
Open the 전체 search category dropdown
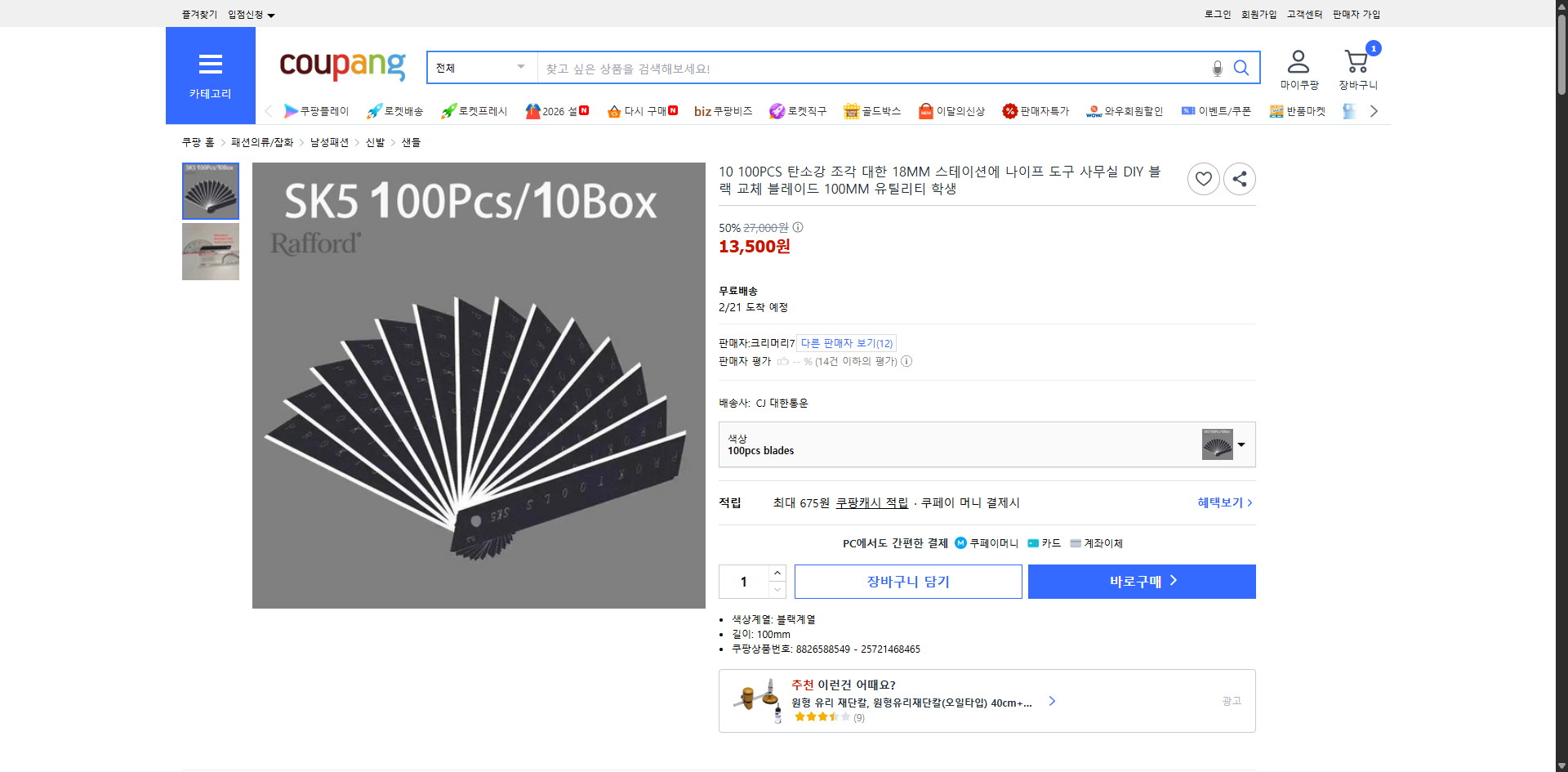pyautogui.click(x=480, y=68)
